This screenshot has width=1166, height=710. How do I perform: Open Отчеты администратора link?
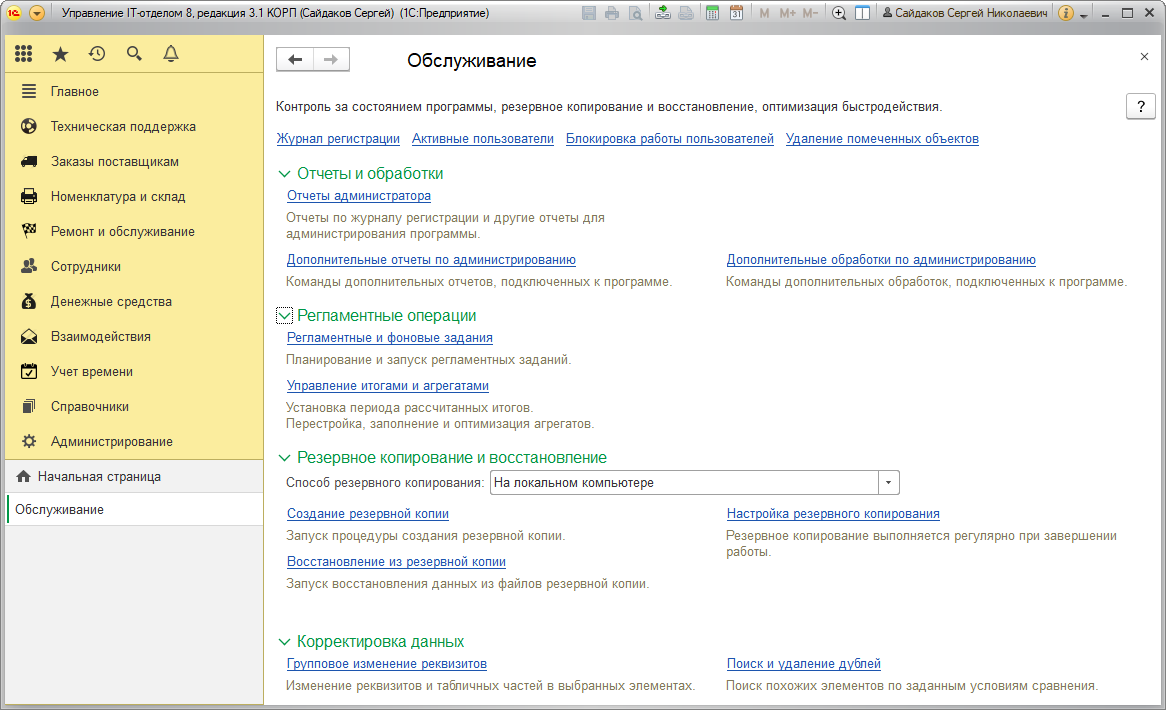[358, 196]
